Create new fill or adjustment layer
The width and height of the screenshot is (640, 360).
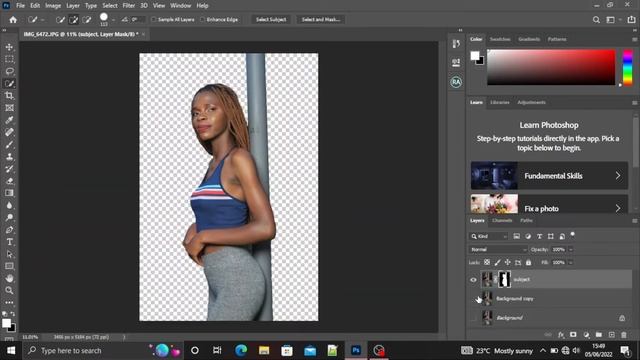(x=586, y=335)
